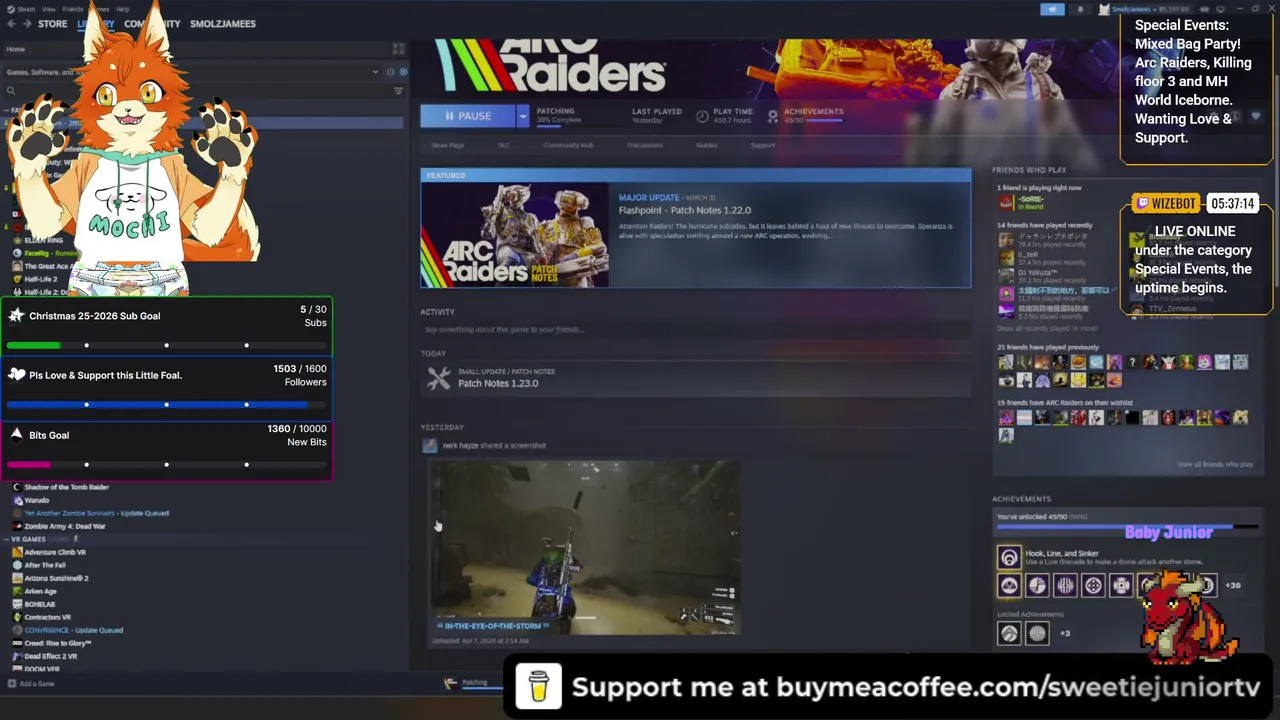Open the SMOLZJAMEES profile menu in header
Viewport: 1280px width, 720px height.
(x=223, y=24)
